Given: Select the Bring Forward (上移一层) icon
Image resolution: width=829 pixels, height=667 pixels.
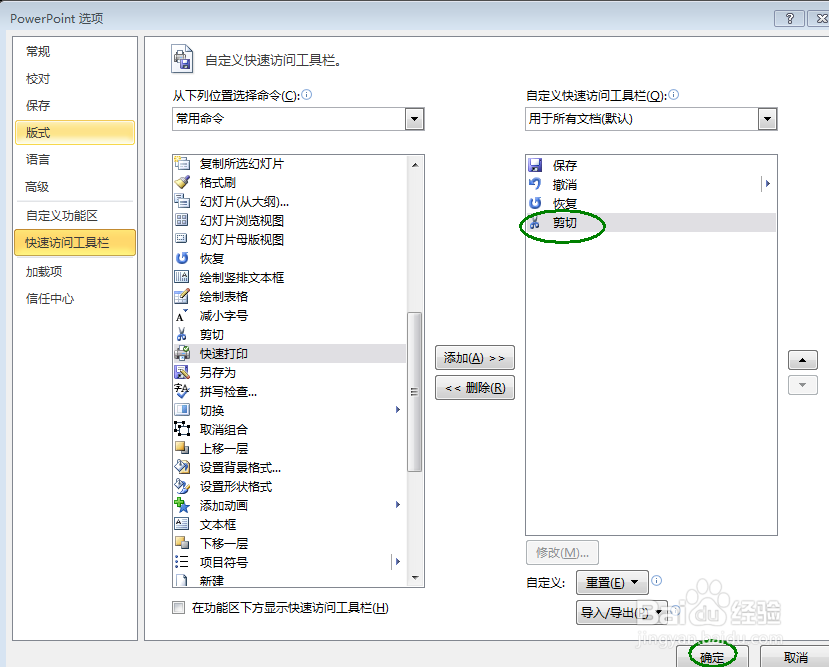Looking at the screenshot, I should coord(182,448).
